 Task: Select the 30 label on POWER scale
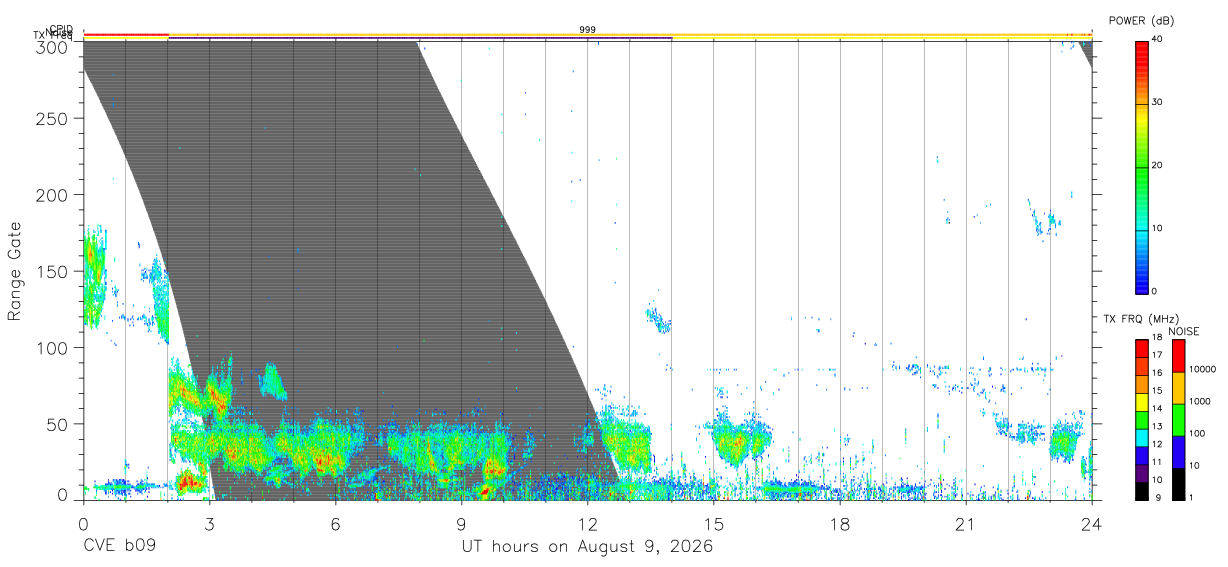pos(1157,102)
